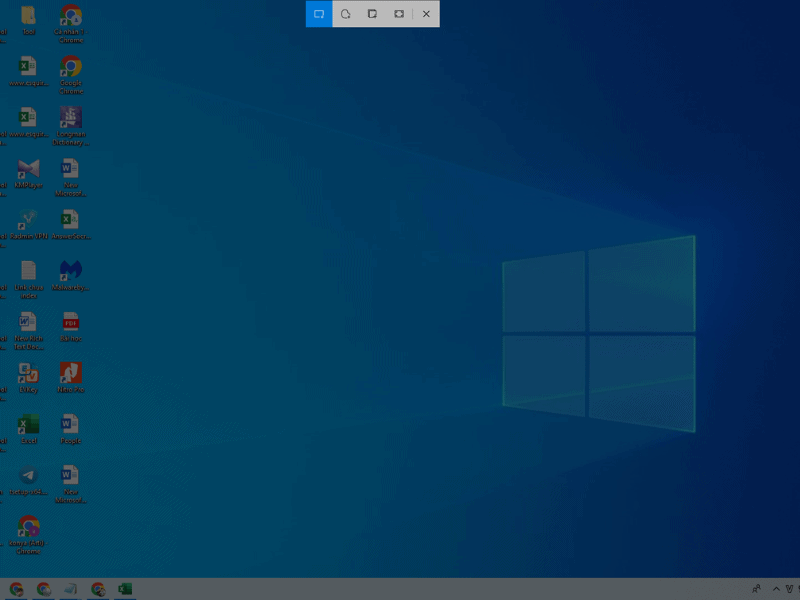Open the People Word document
The width and height of the screenshot is (800, 600).
click(70, 423)
